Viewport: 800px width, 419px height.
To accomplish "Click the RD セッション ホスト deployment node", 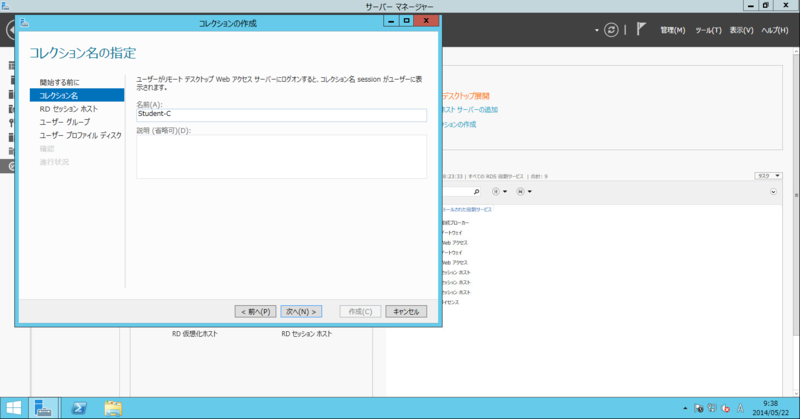I will point(307,334).
